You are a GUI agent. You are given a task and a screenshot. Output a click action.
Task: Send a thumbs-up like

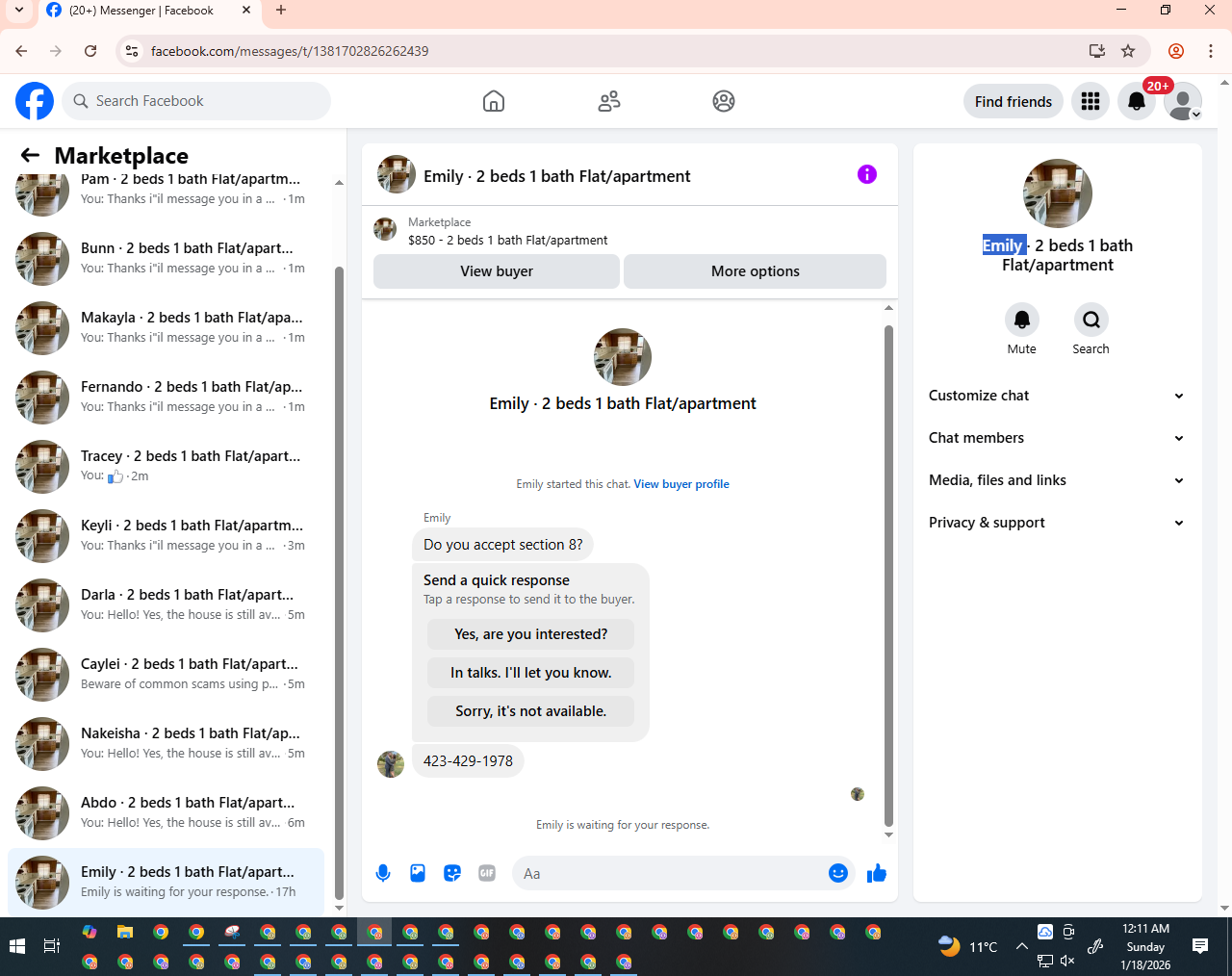point(877,873)
